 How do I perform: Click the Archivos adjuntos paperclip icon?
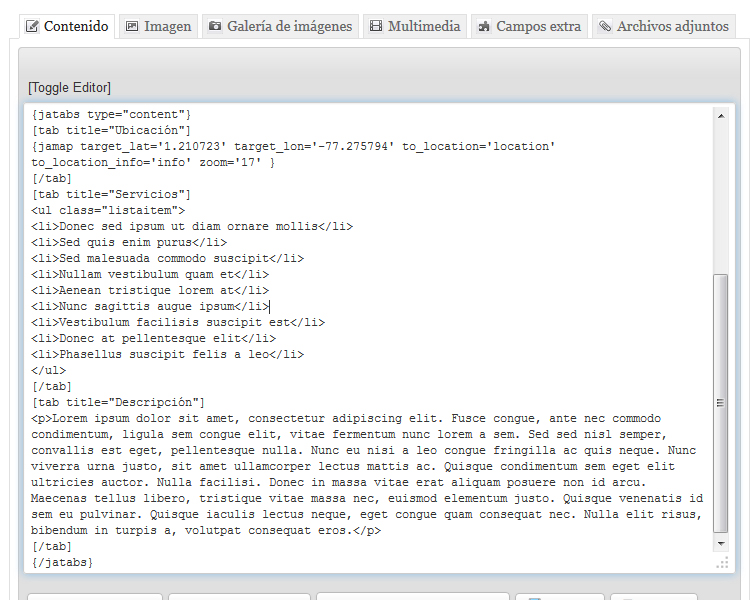pyautogui.click(x=605, y=26)
